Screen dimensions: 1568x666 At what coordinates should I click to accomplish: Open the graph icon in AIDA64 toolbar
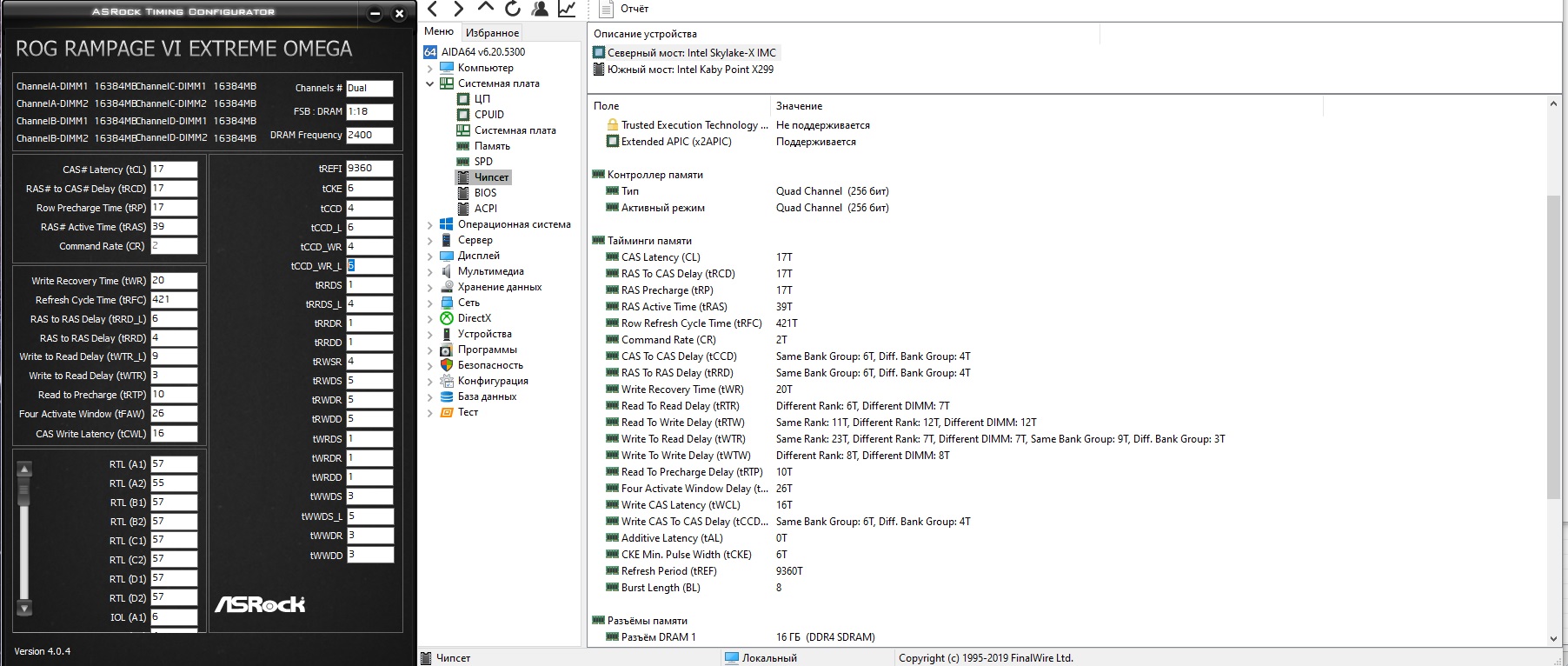coord(567,9)
